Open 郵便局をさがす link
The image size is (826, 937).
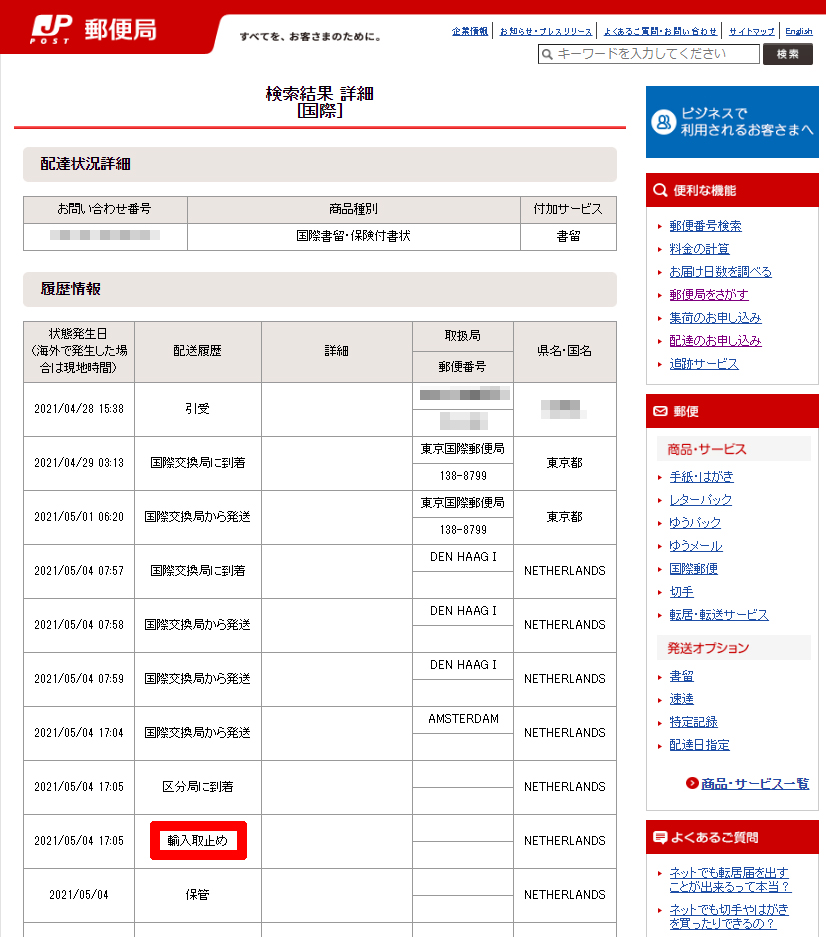tap(709, 295)
